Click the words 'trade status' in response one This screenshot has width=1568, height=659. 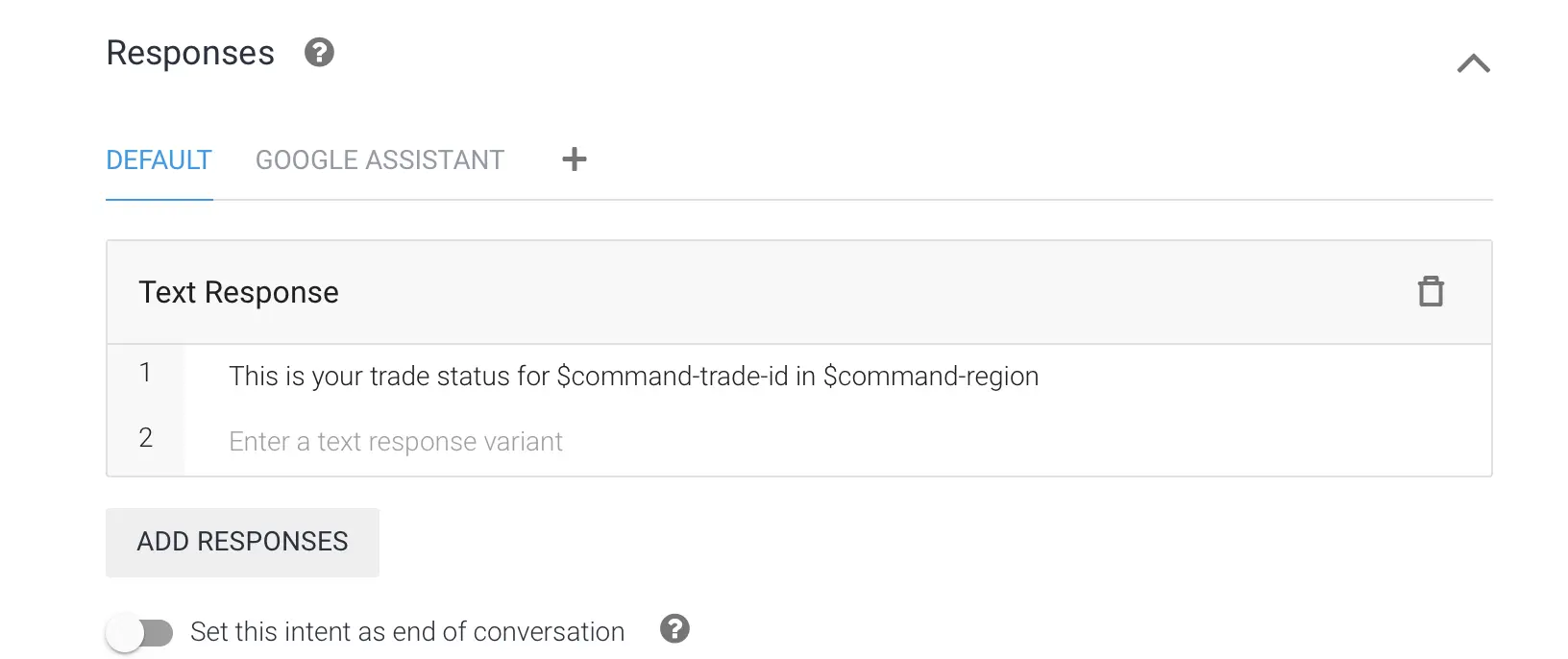coord(441,377)
